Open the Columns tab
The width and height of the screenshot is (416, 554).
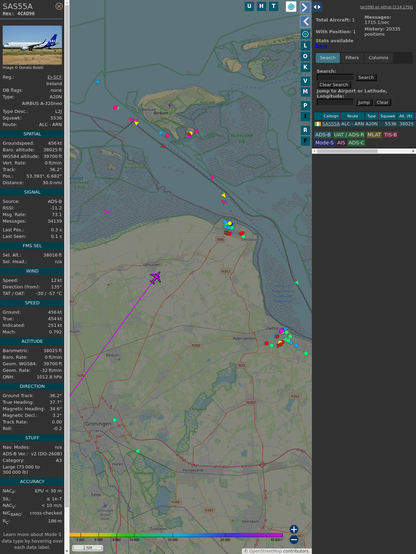378,58
